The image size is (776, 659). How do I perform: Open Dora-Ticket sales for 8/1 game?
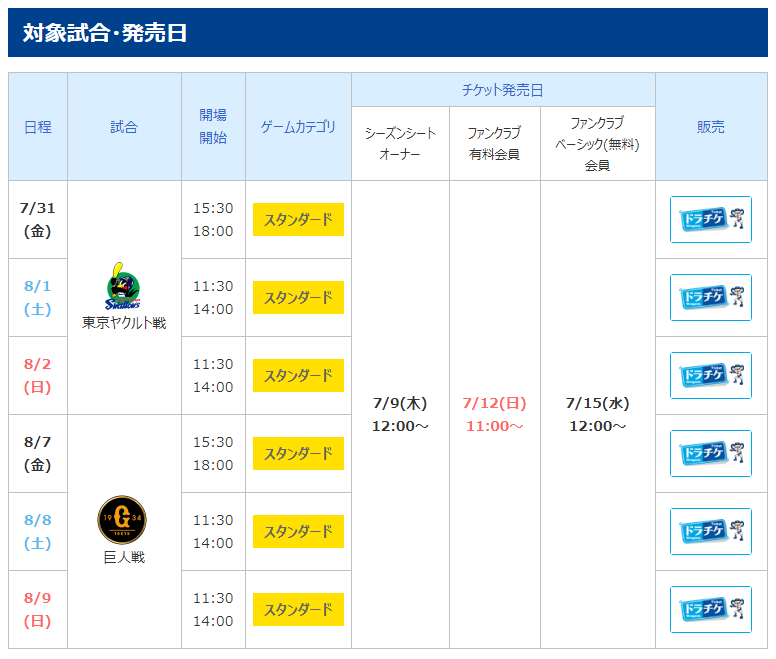point(711,297)
